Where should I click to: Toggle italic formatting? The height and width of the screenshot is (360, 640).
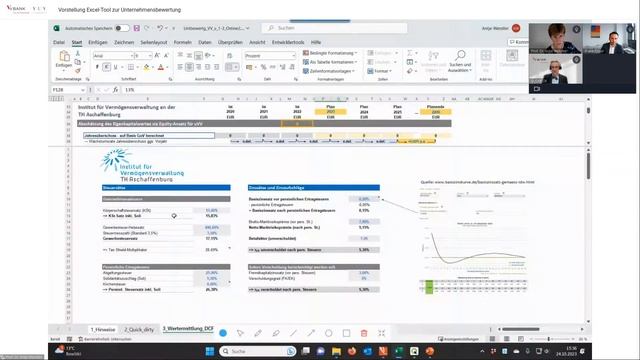[106, 67]
